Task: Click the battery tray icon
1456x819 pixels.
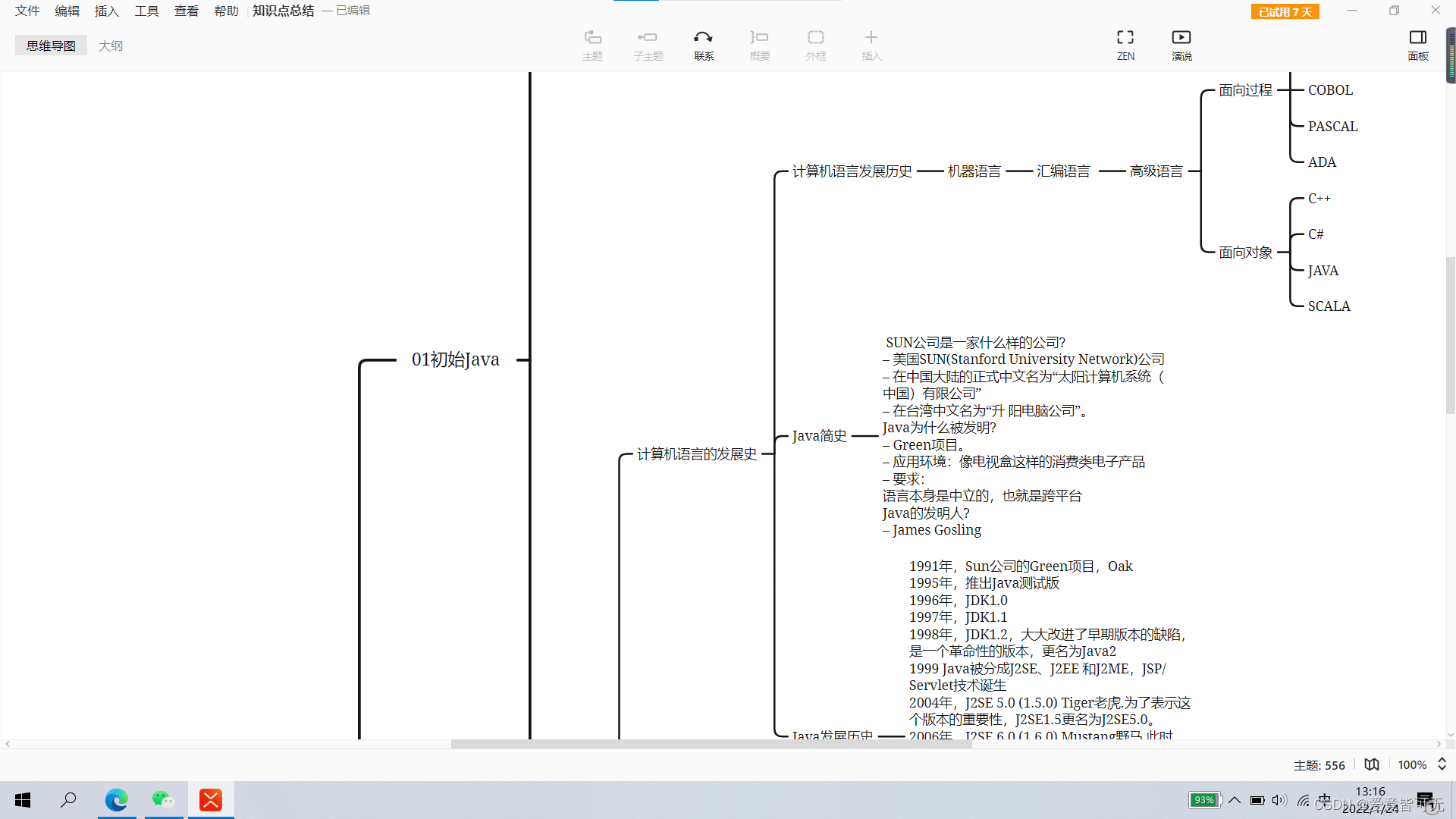Action: 1257,800
